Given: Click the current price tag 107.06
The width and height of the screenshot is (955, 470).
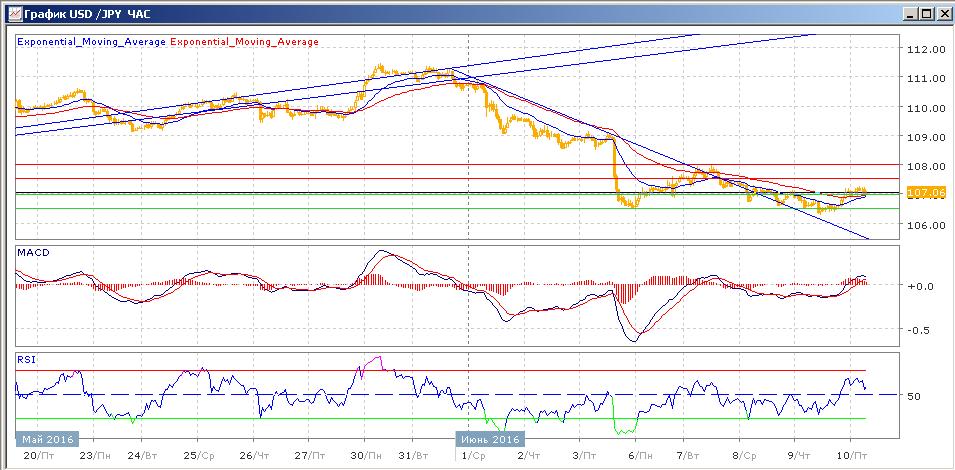Looking at the screenshot, I should 925,192.
